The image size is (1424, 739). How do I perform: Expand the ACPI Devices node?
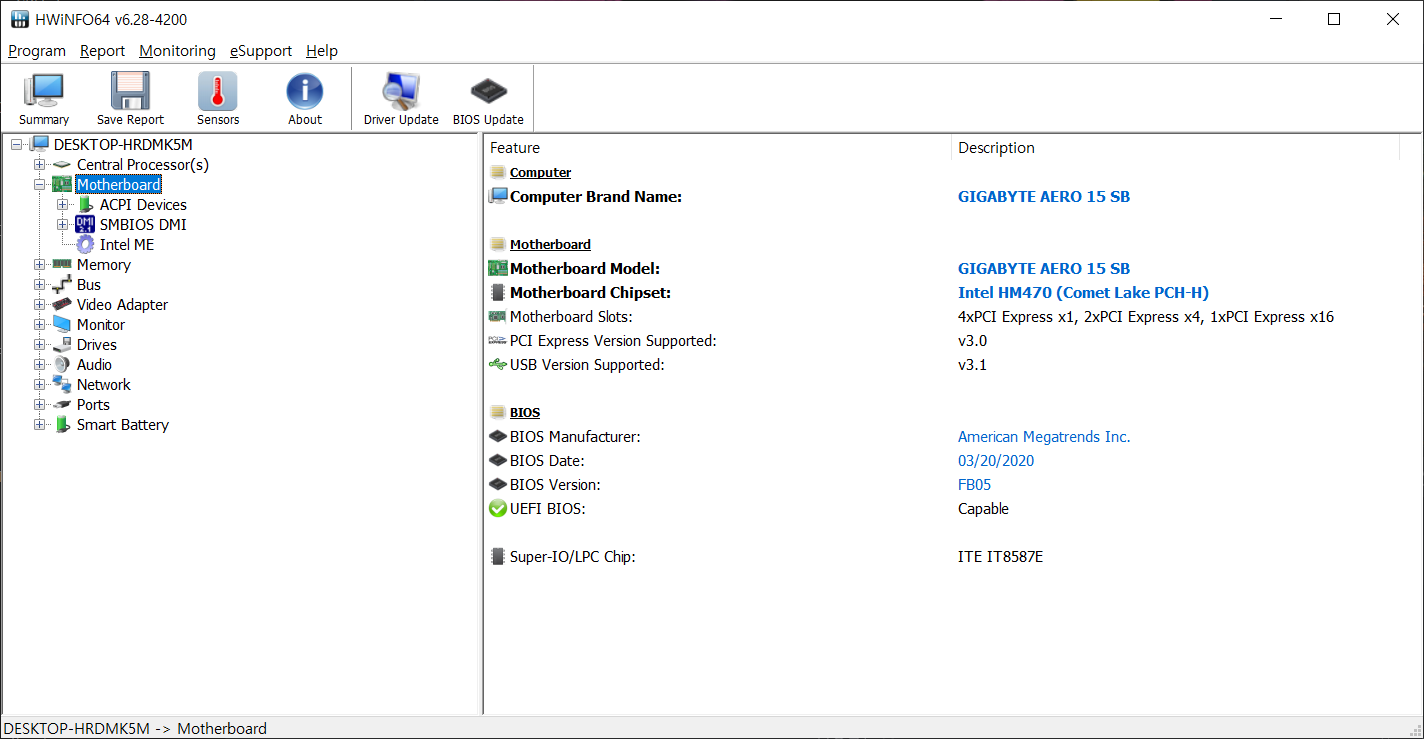coord(62,205)
